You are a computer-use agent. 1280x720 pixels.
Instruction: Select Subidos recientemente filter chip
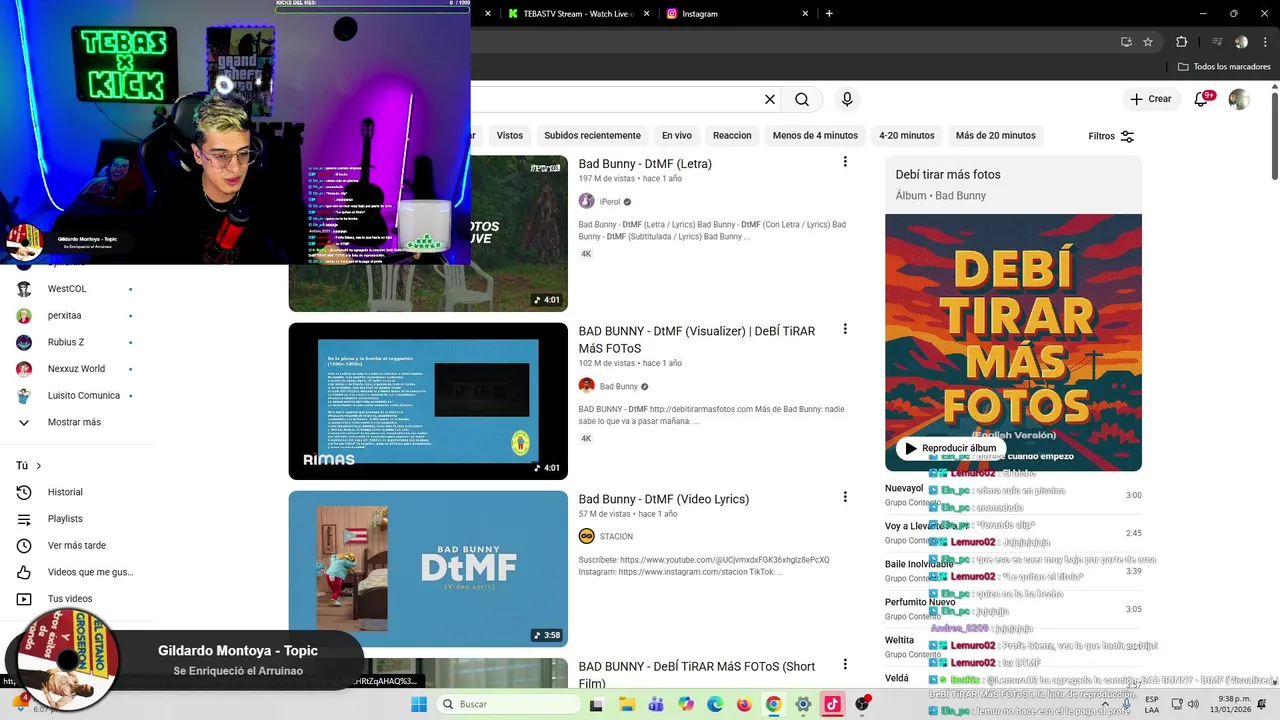tap(592, 135)
